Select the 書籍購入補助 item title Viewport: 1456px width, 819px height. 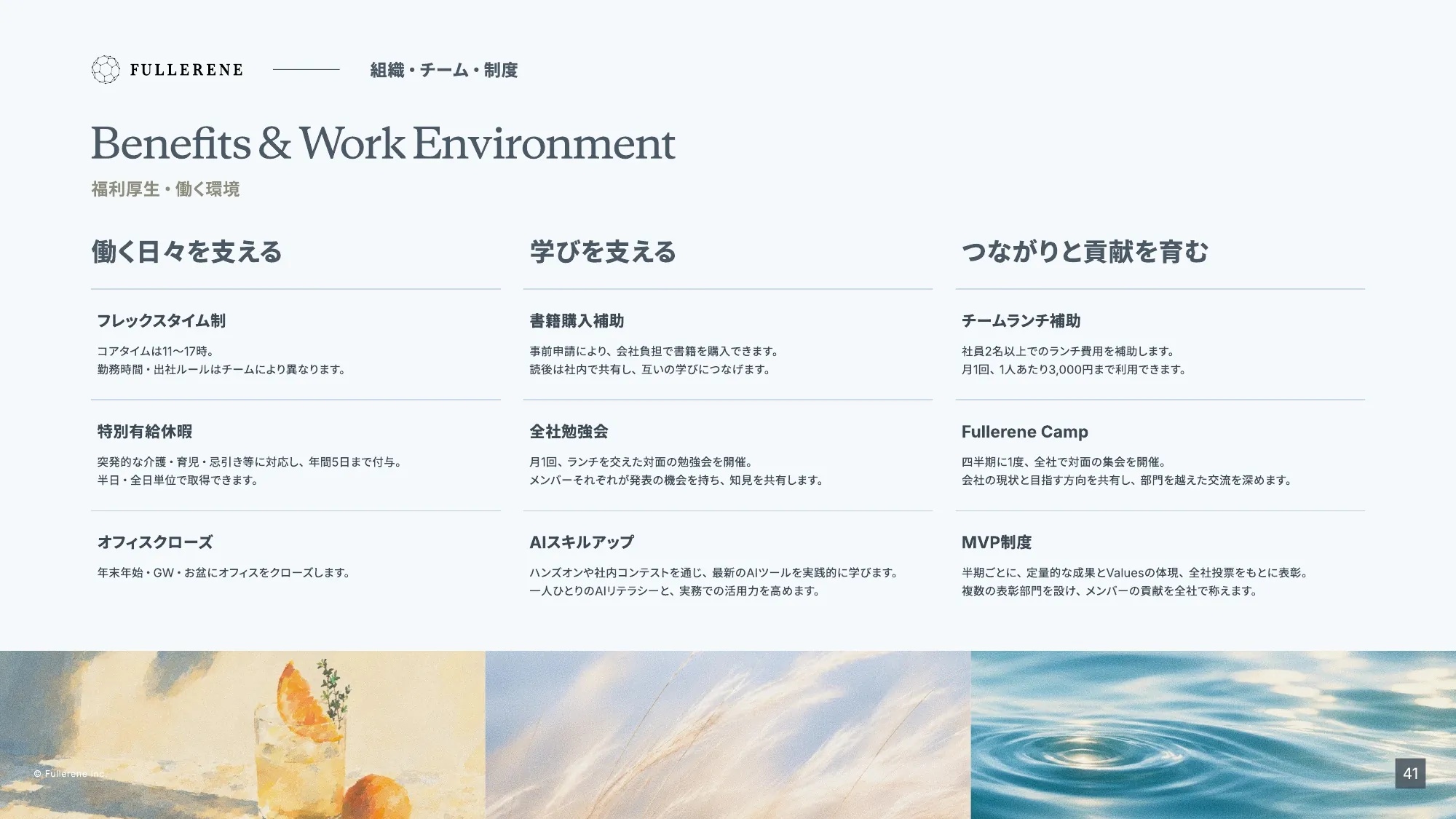pos(577,320)
